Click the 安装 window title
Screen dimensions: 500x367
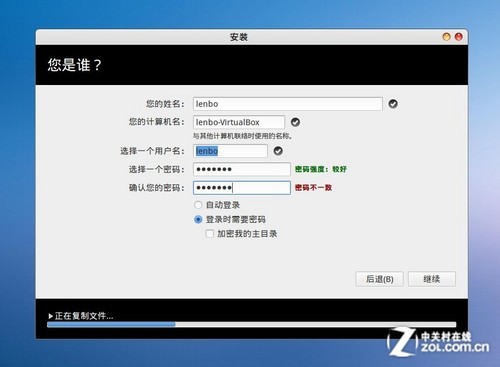[239, 37]
